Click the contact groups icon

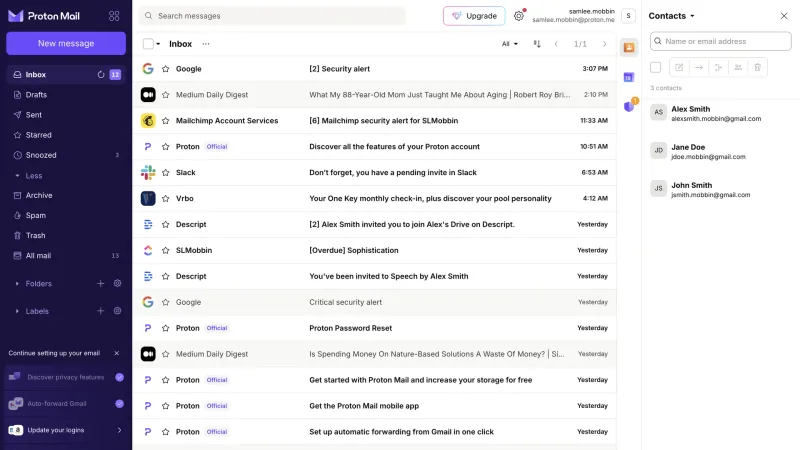click(738, 67)
